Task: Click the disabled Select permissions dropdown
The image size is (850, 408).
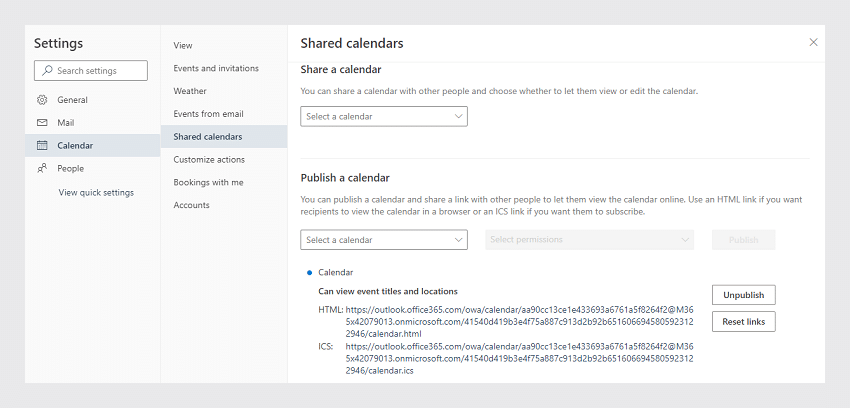Action: (589, 239)
